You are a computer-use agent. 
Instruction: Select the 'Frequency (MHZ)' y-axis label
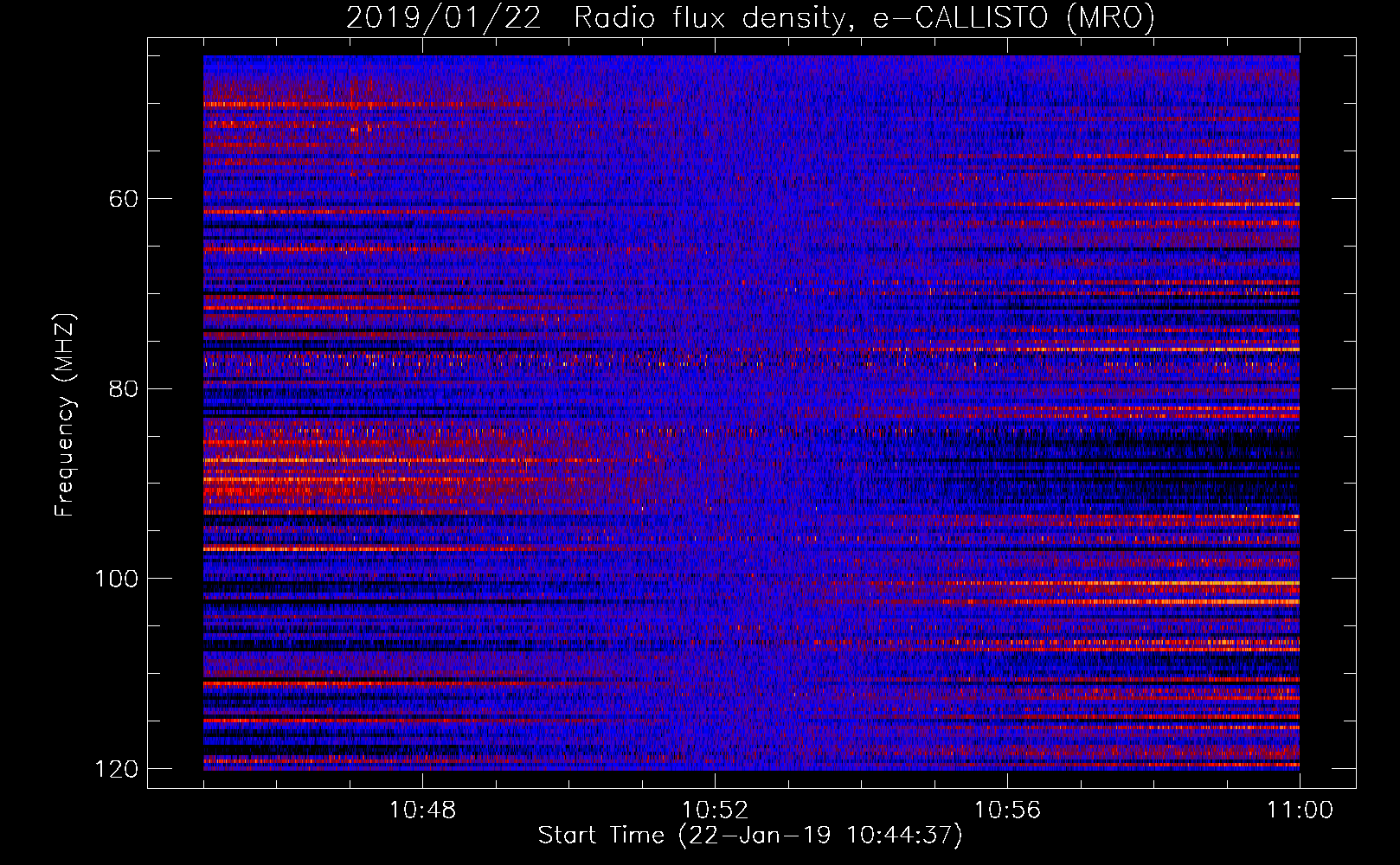pos(65,414)
